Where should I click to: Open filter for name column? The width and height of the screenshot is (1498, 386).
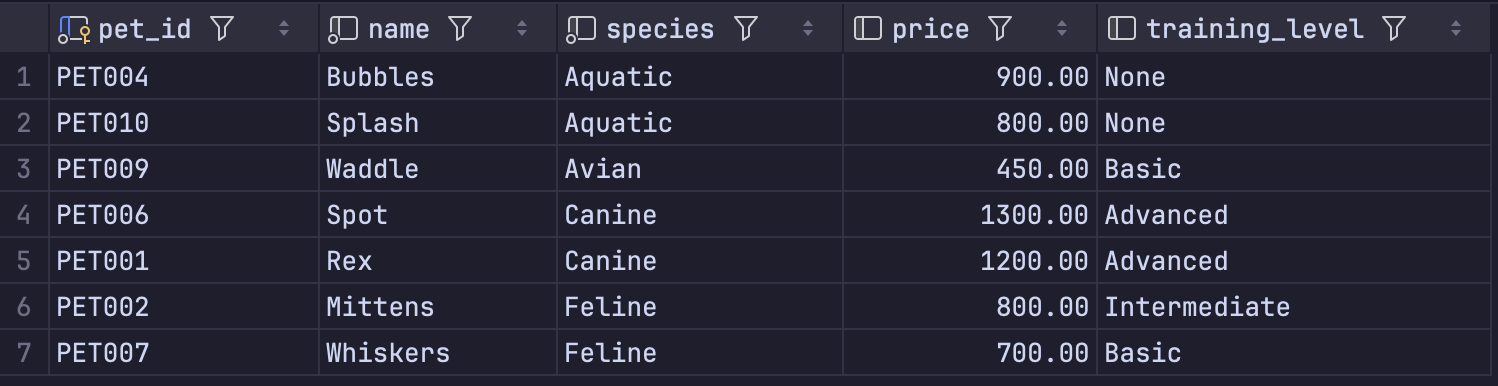point(460,29)
